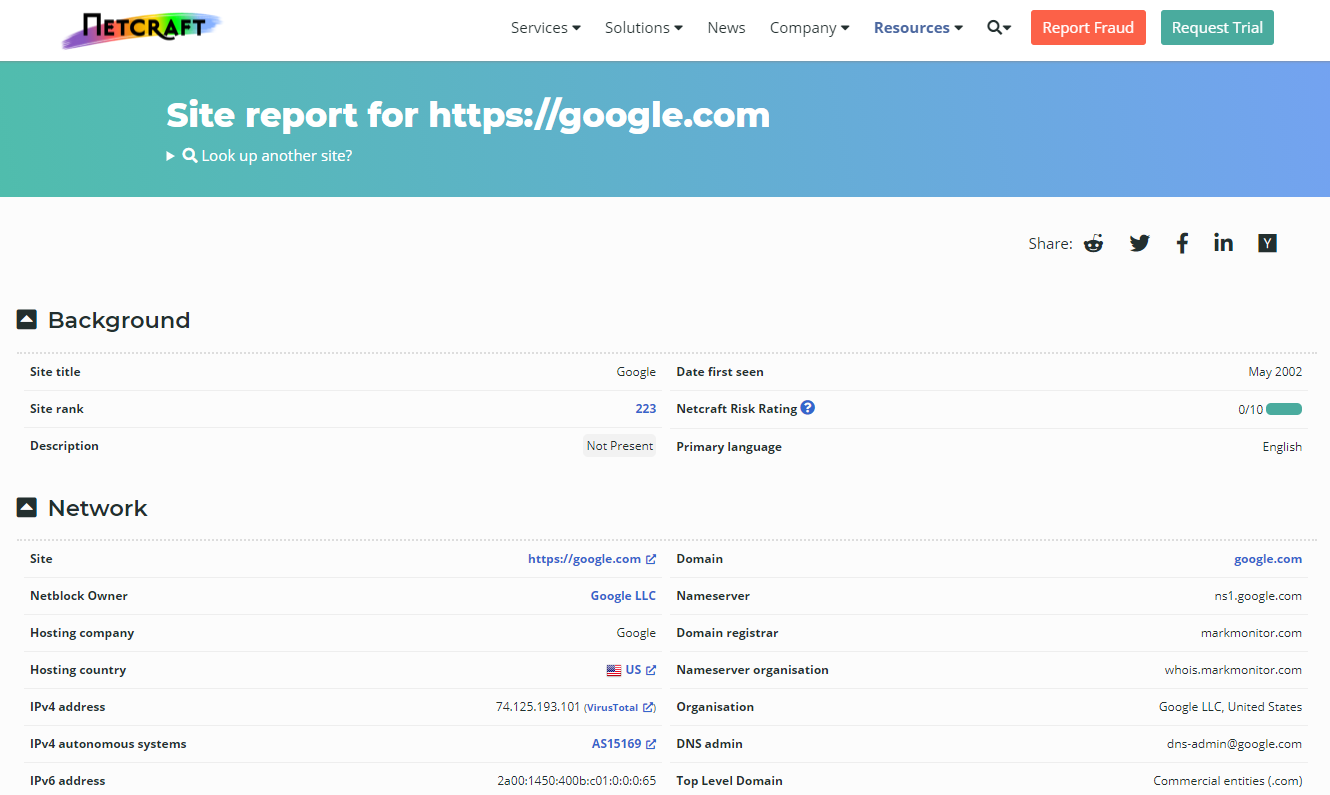Image resolution: width=1330 pixels, height=795 pixels.
Task: Open the Services dropdown menu
Action: [x=545, y=27]
